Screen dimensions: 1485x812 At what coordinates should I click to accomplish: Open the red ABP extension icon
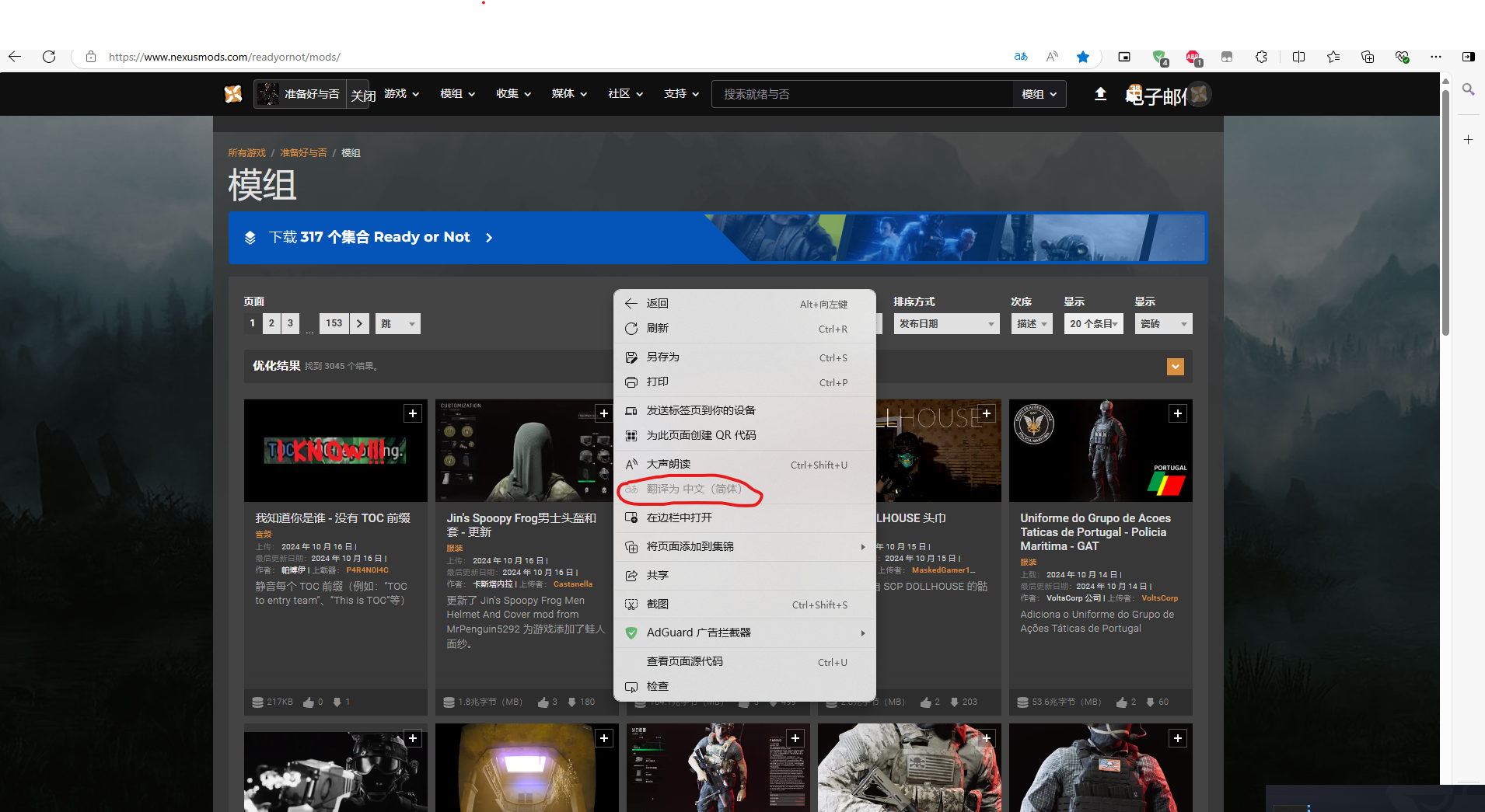1193,57
